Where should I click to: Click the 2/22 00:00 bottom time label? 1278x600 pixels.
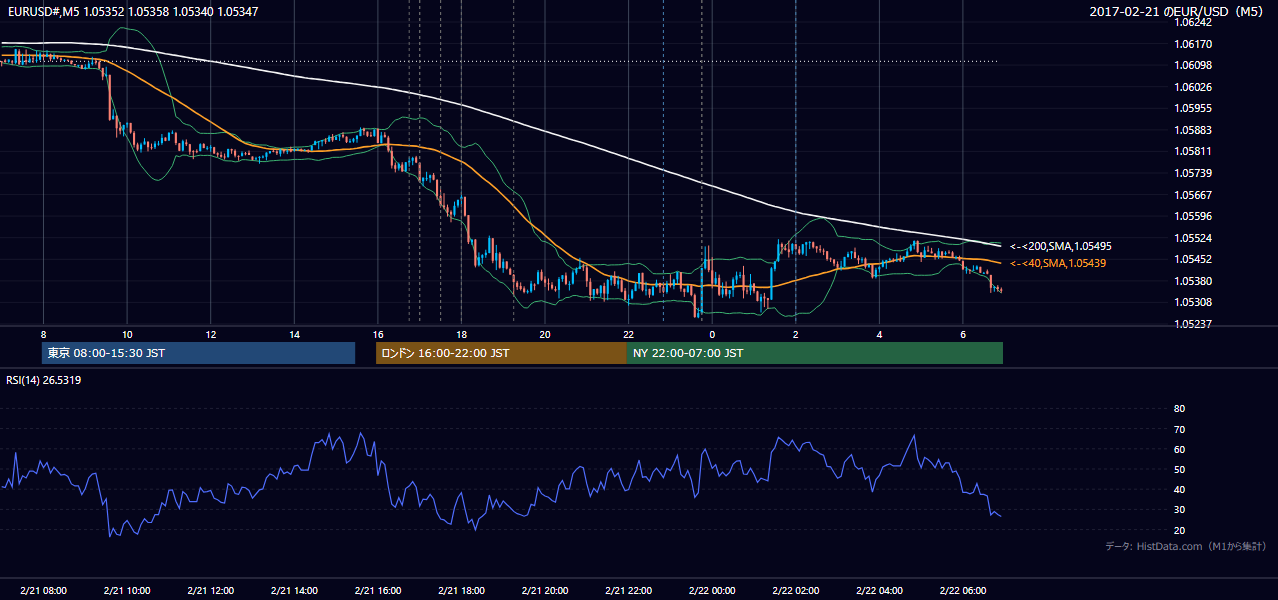coord(712,591)
